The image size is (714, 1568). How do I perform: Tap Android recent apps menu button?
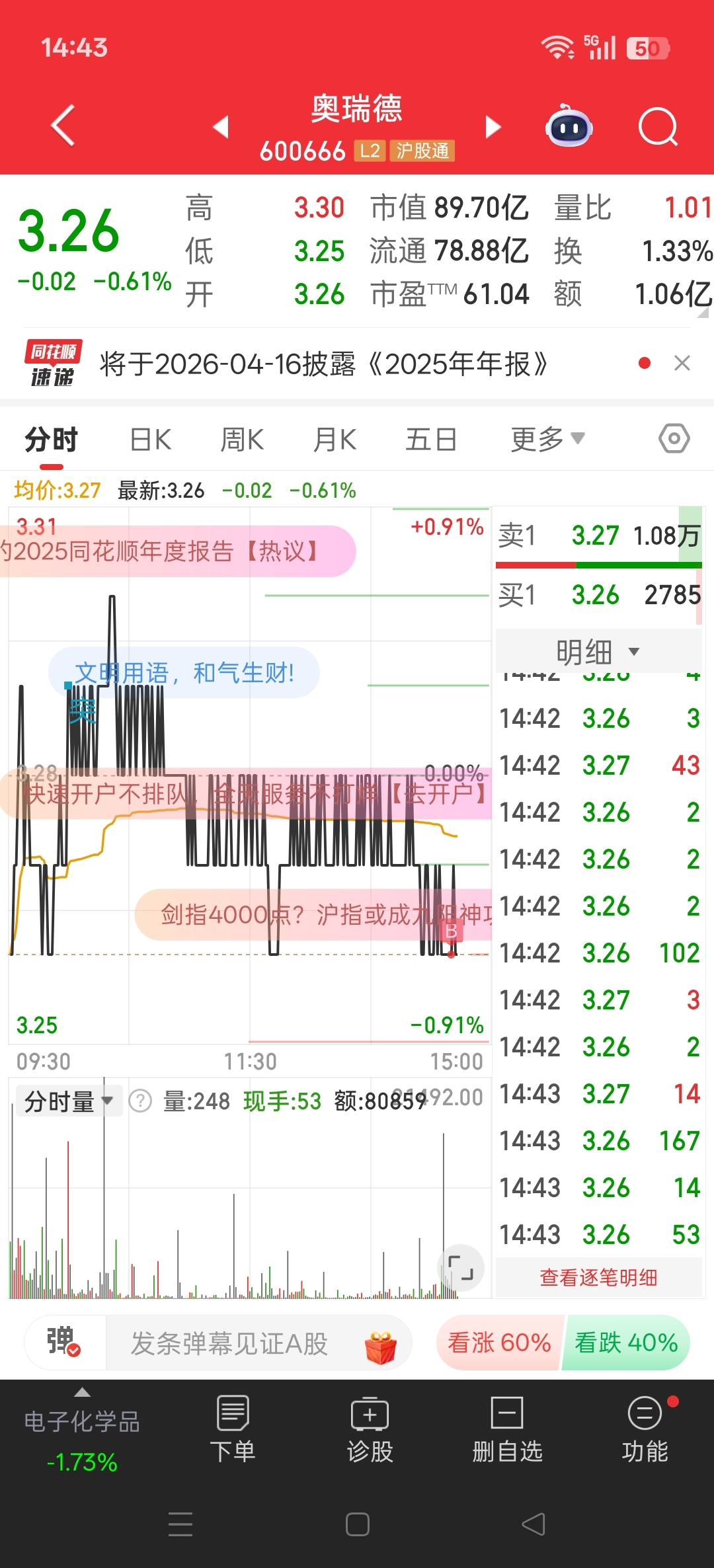[x=180, y=1524]
